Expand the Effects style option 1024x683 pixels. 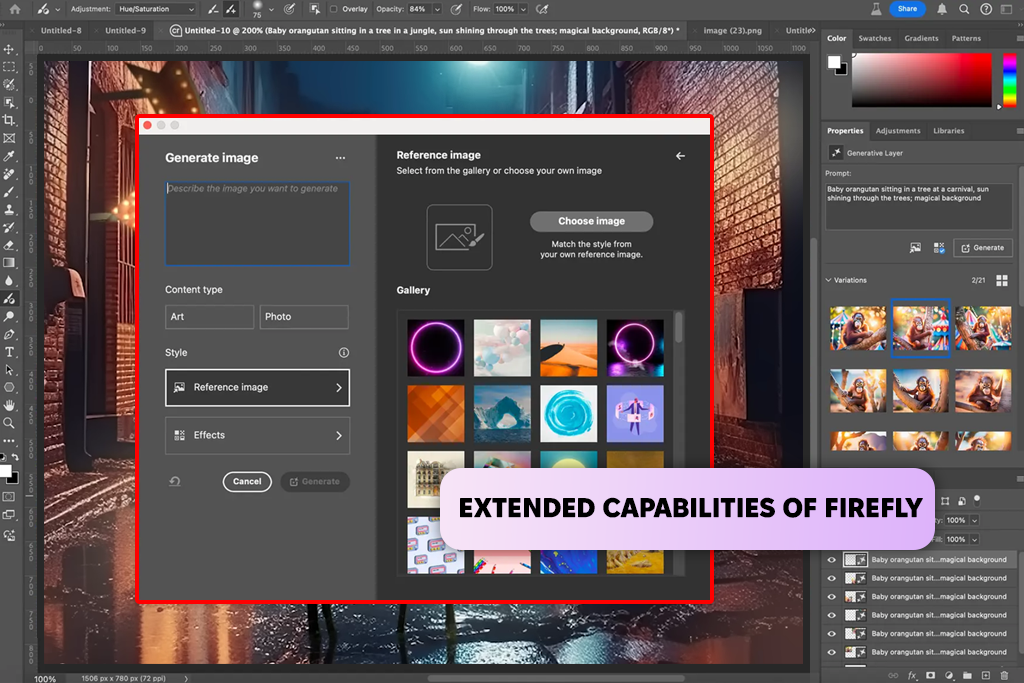257,436
